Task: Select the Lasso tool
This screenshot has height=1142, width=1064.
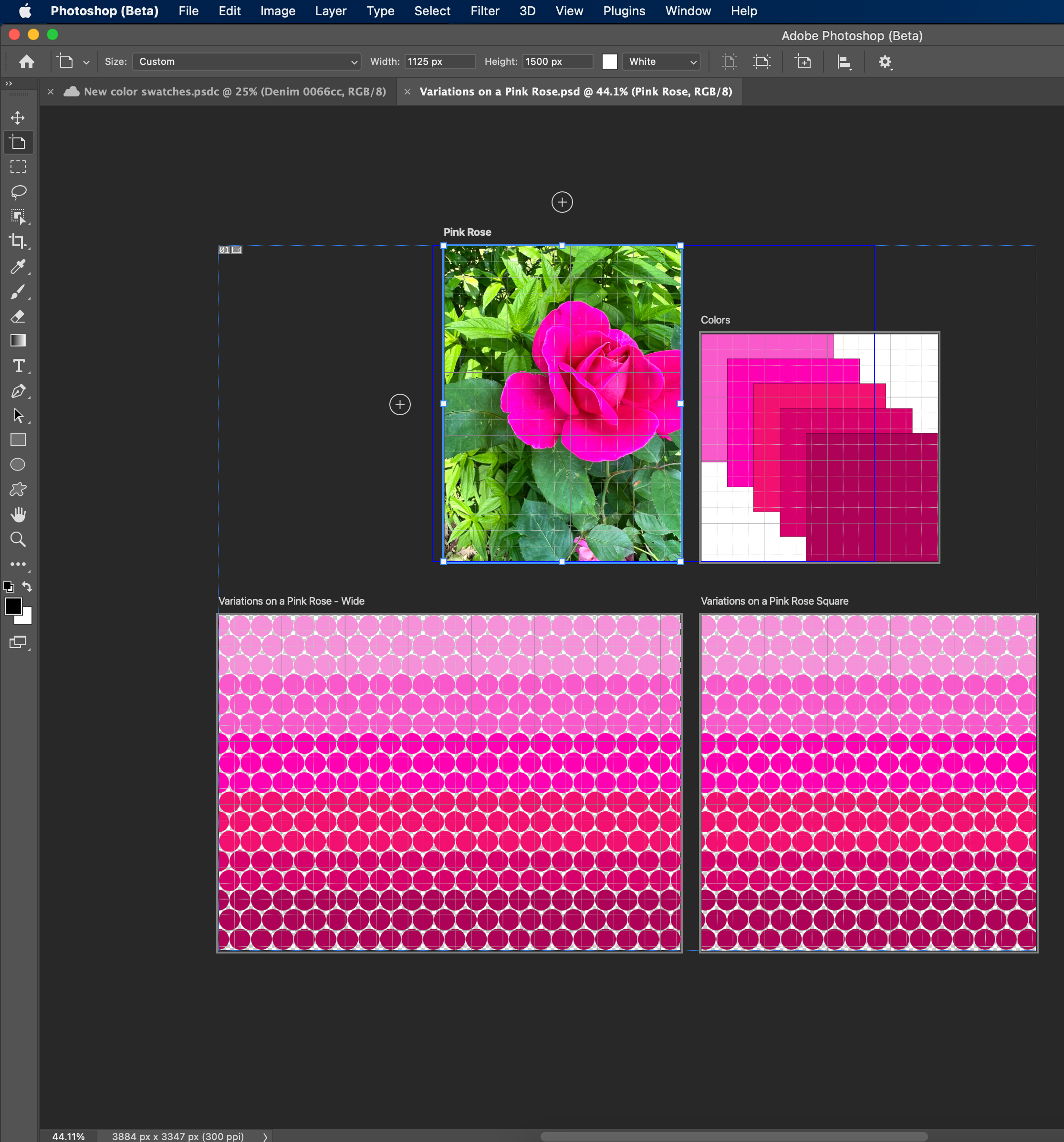Action: (x=18, y=192)
